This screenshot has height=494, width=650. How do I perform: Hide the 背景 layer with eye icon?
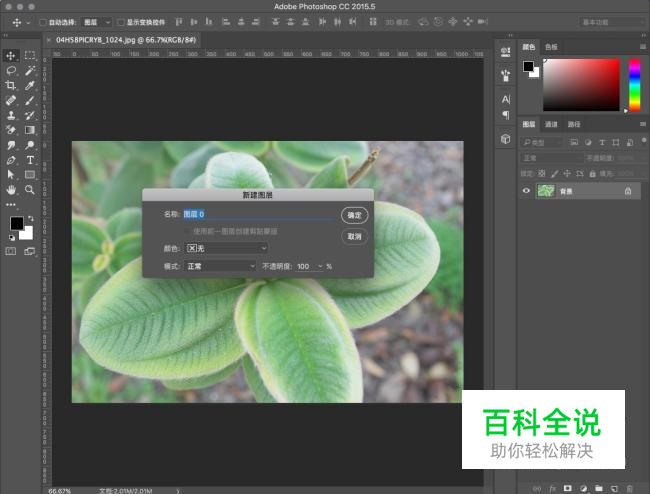click(527, 191)
